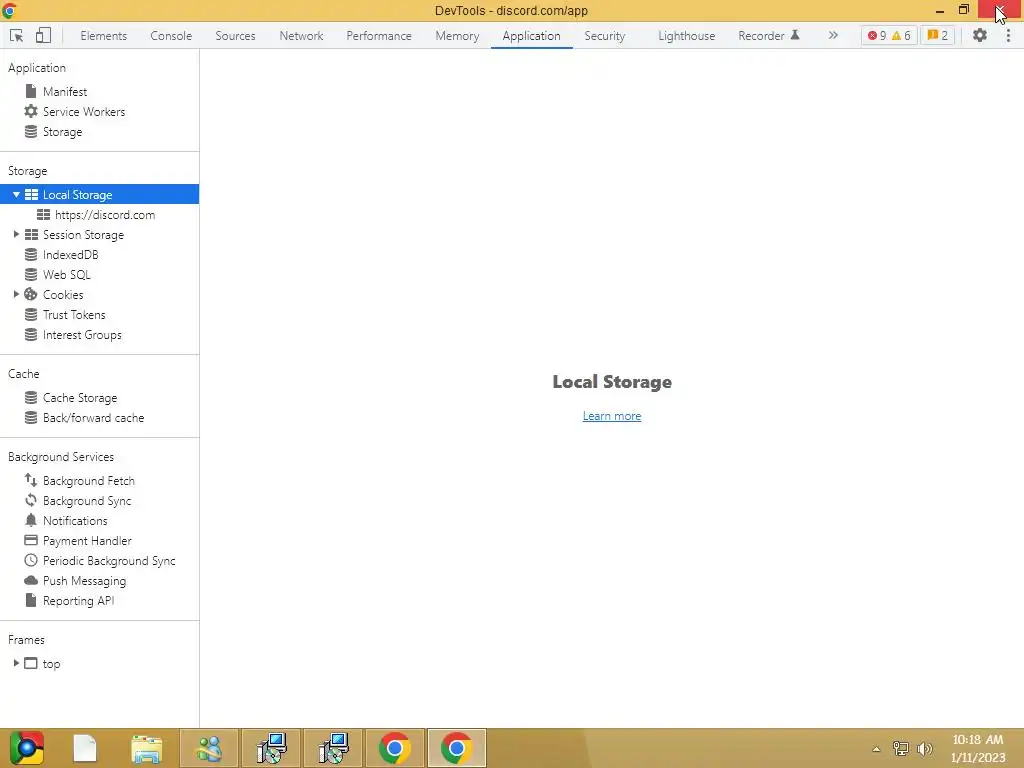Follow the Learn more link
This screenshot has height=768, width=1024.
(x=612, y=416)
